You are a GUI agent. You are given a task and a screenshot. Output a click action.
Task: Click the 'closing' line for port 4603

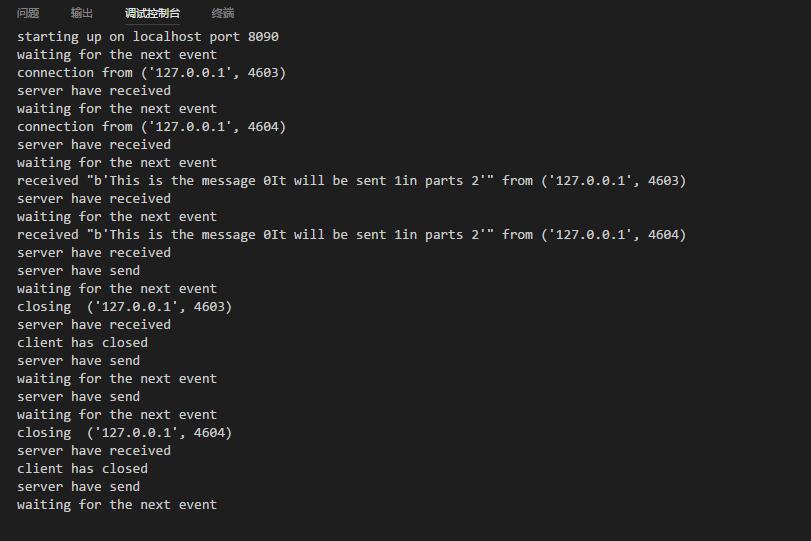coord(125,307)
